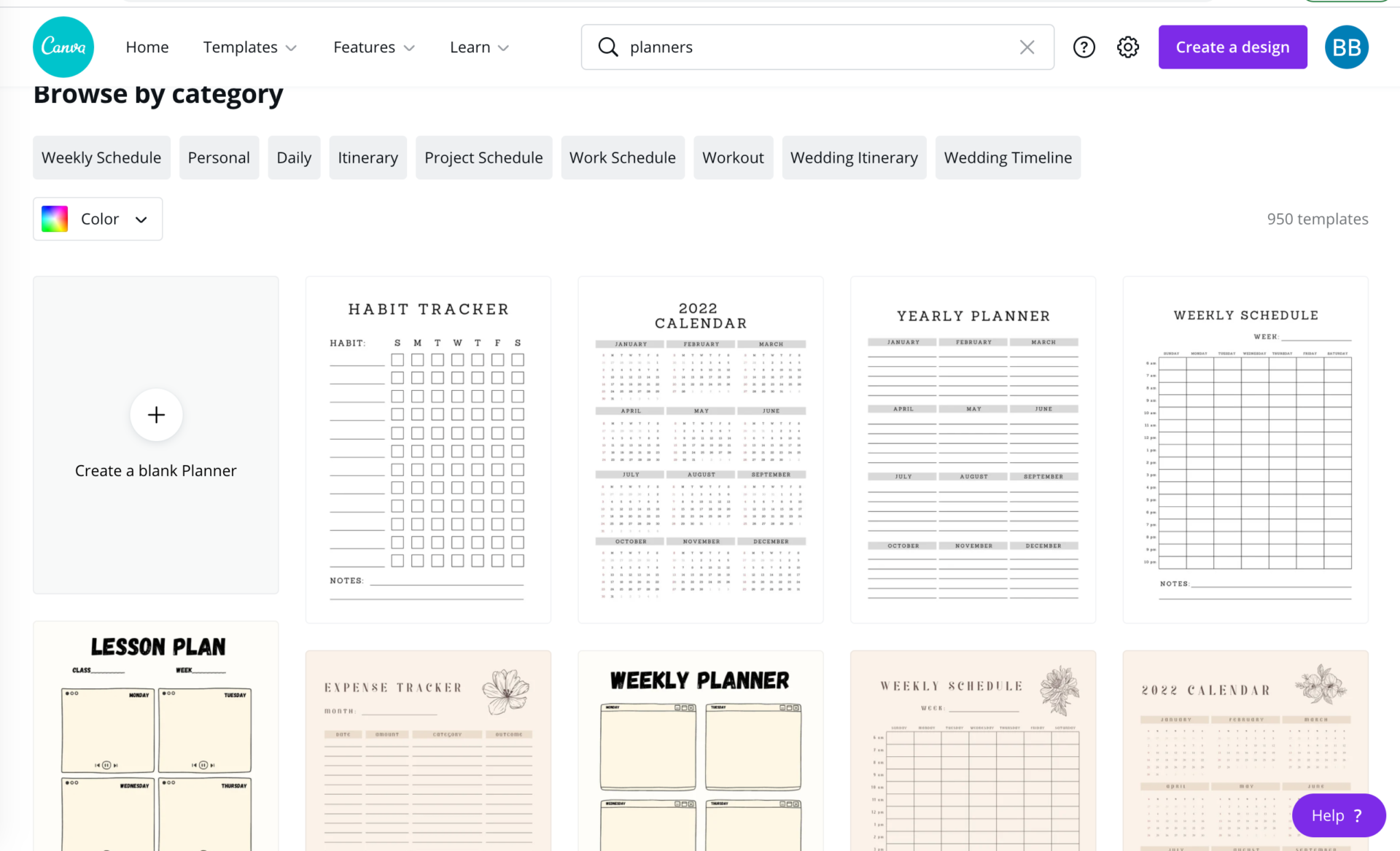Select the Work Schedule category
This screenshot has height=851, width=1400.
623,158
